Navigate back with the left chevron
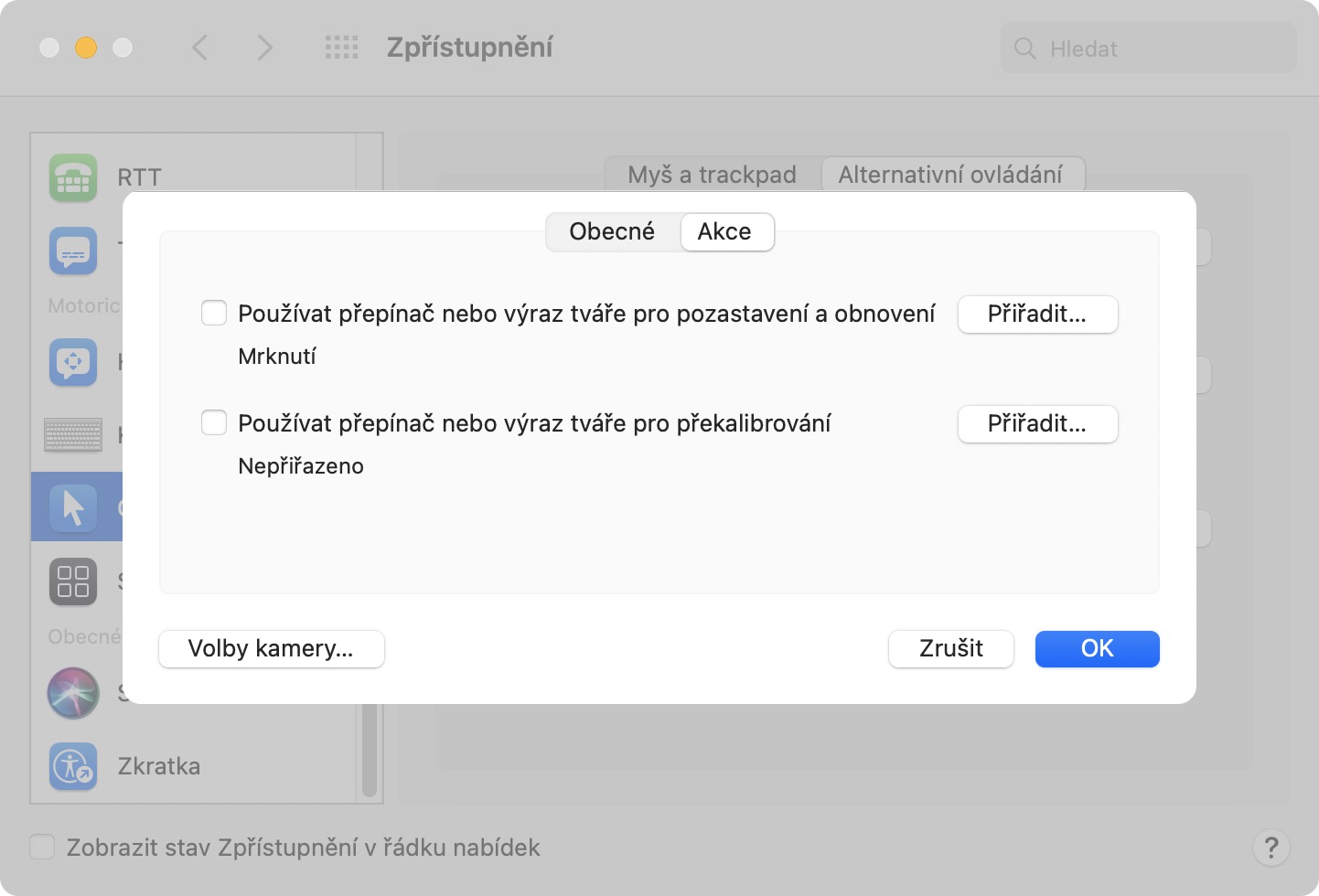The width and height of the screenshot is (1319, 896). pyautogui.click(x=200, y=48)
